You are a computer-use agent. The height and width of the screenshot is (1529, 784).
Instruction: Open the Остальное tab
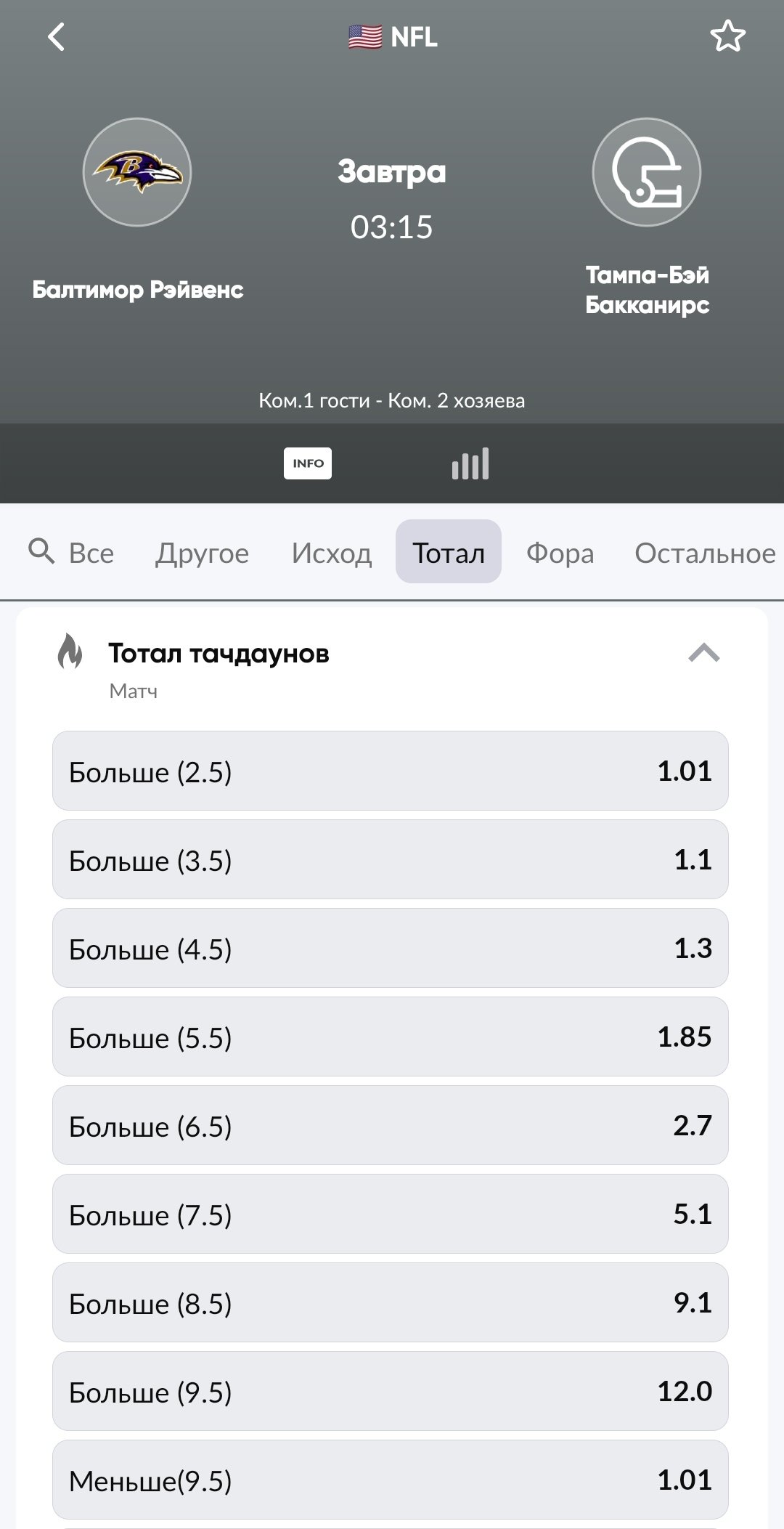point(705,553)
